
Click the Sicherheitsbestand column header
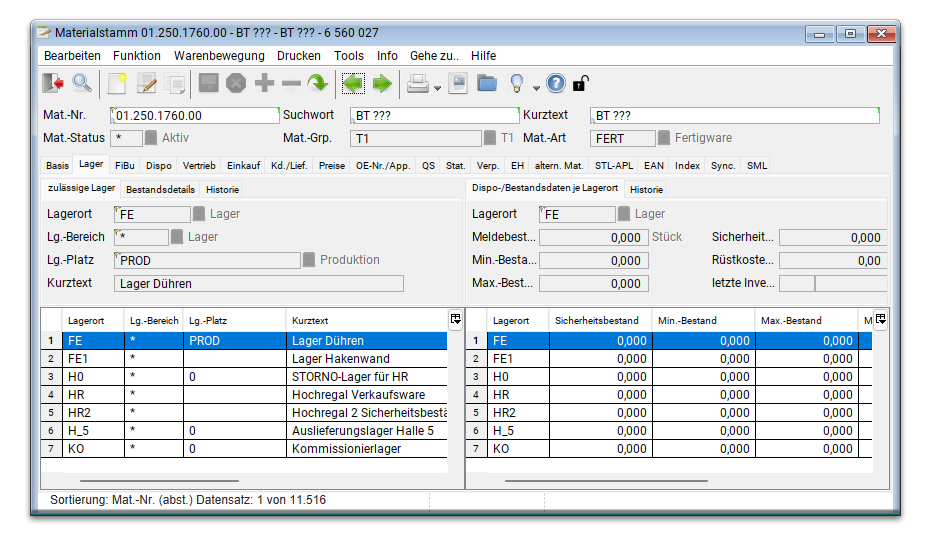click(600, 321)
